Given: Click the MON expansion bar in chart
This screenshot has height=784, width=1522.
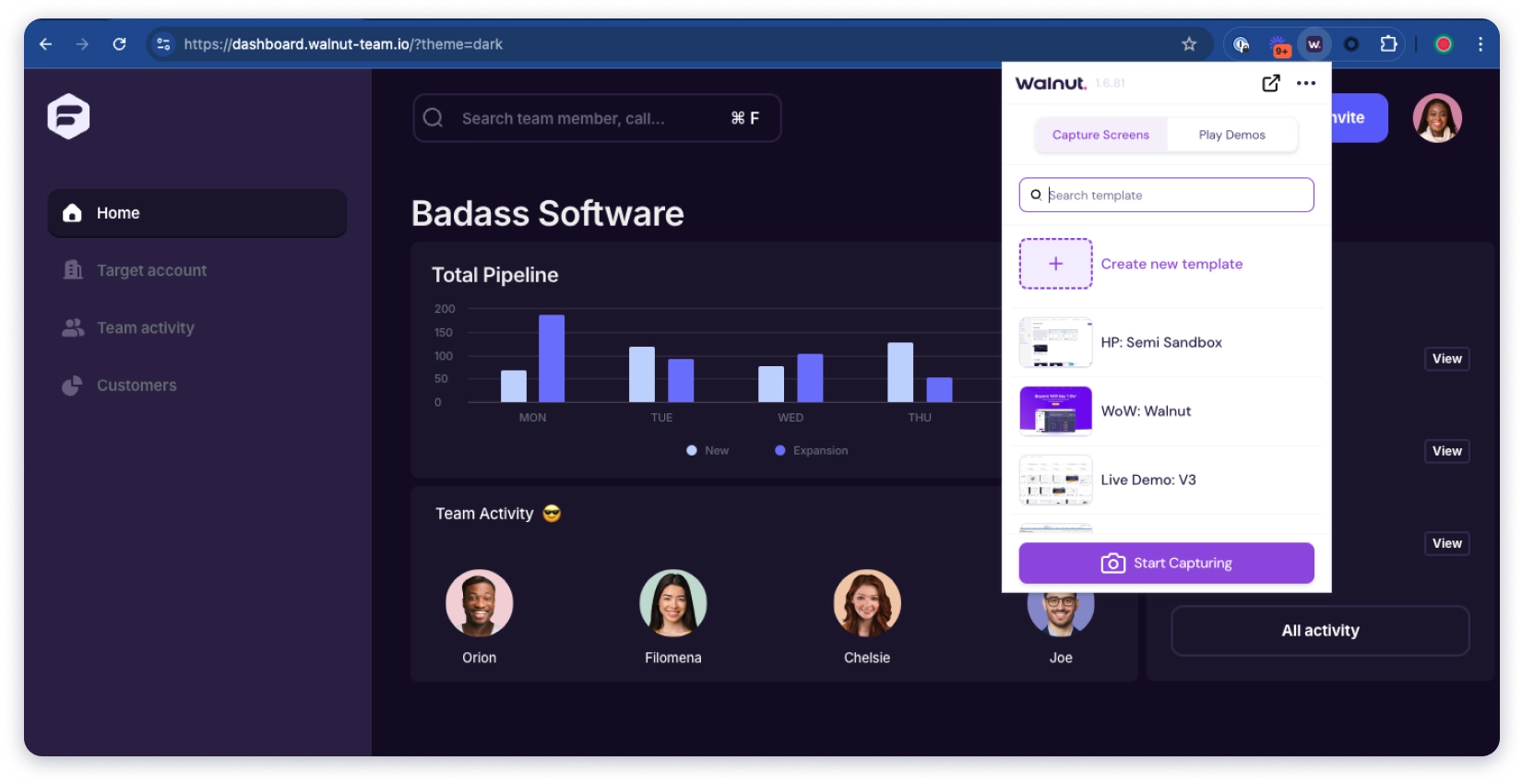Looking at the screenshot, I should coord(552,359).
